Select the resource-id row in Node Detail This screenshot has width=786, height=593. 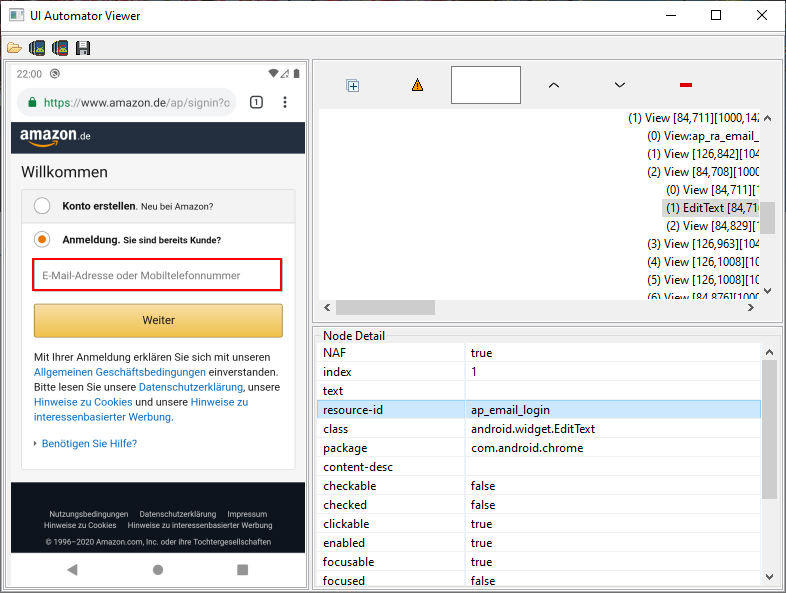point(539,410)
